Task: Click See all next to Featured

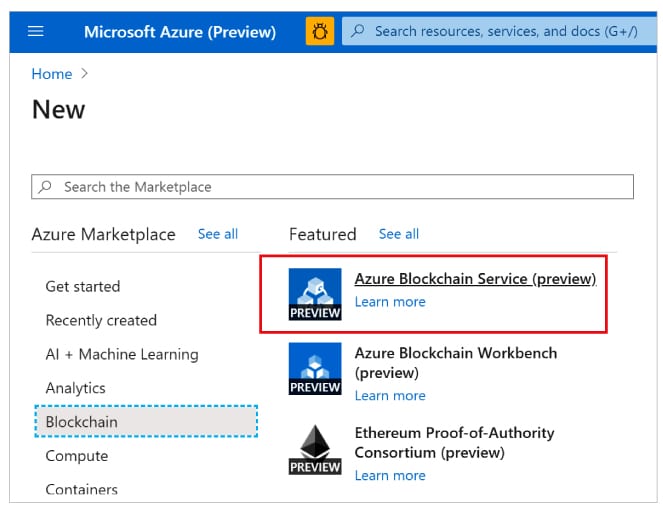Action: (398, 234)
